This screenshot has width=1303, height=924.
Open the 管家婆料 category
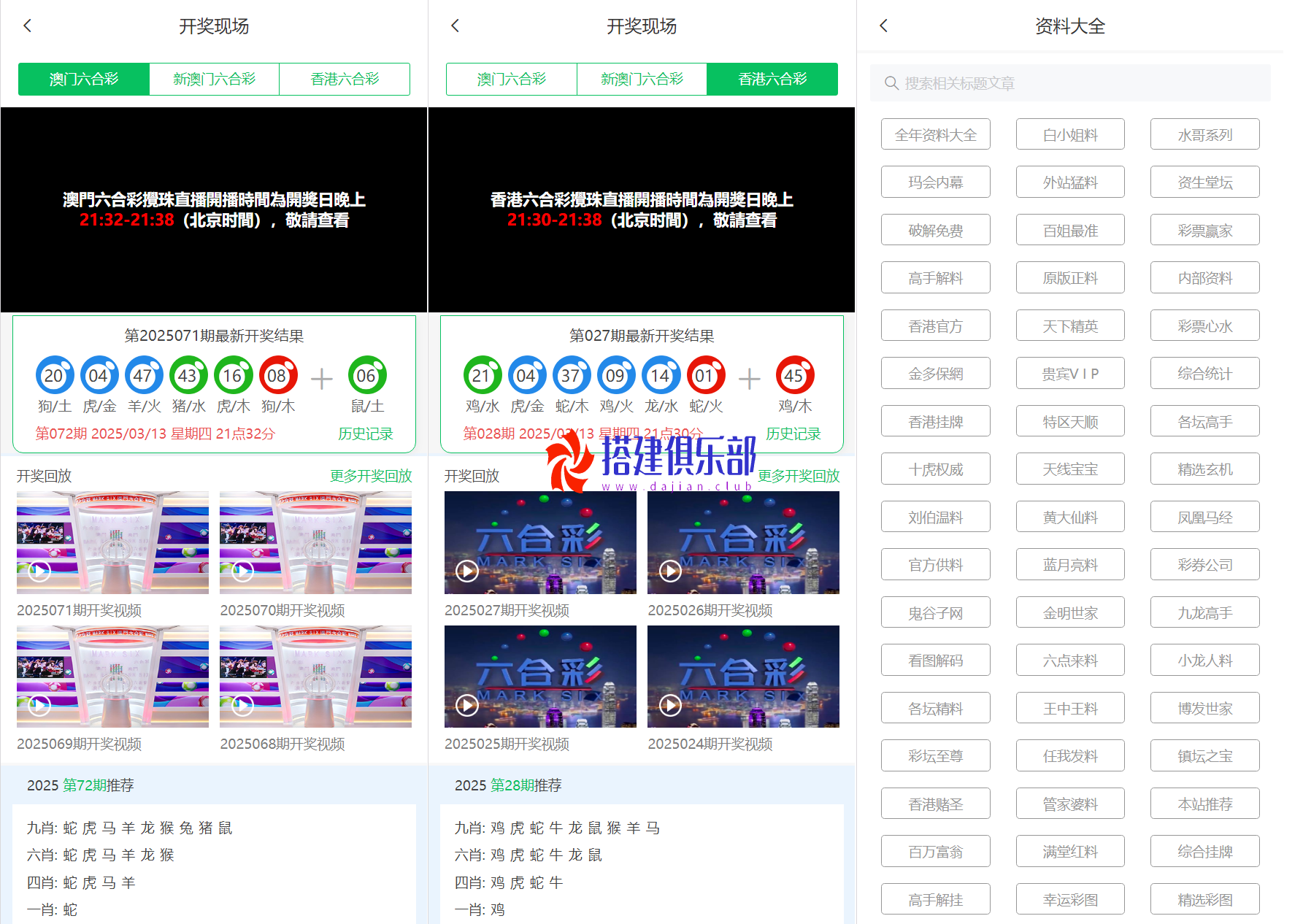tap(1070, 804)
